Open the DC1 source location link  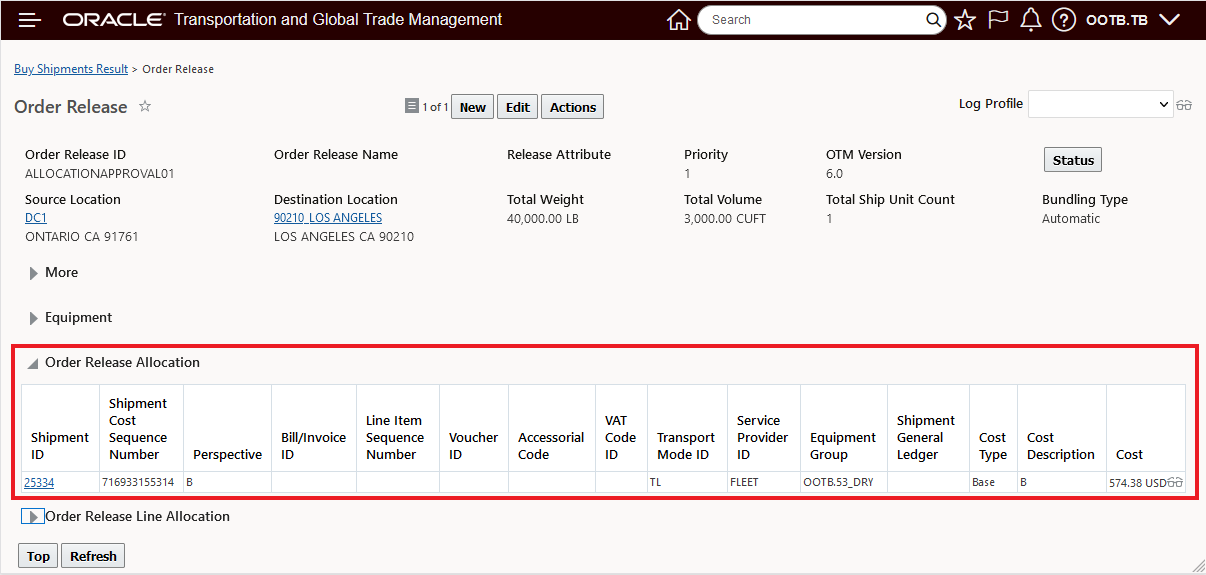pyautogui.click(x=36, y=218)
